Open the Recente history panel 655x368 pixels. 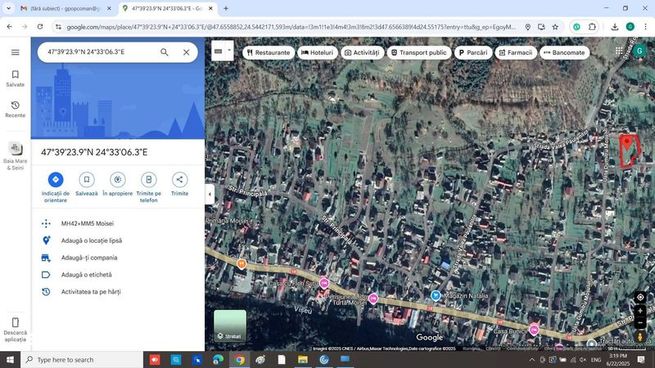pos(15,109)
